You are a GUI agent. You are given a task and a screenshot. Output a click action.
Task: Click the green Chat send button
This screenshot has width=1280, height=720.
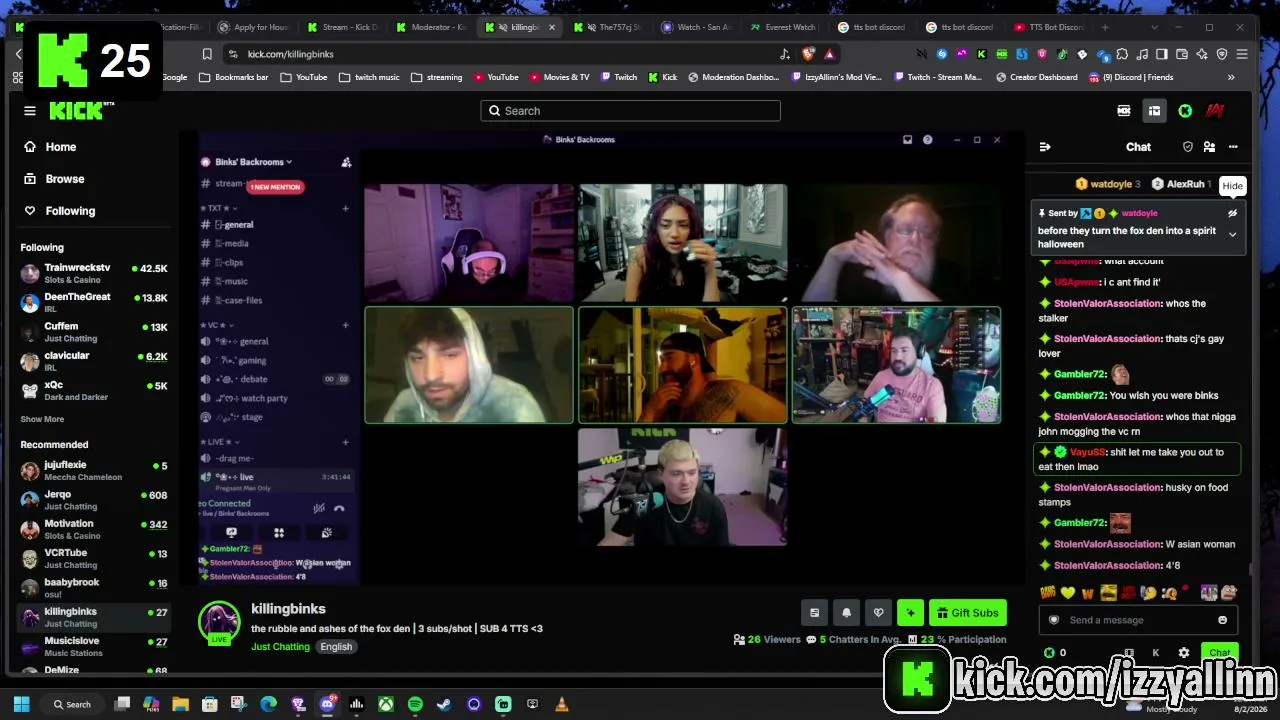(x=1220, y=653)
